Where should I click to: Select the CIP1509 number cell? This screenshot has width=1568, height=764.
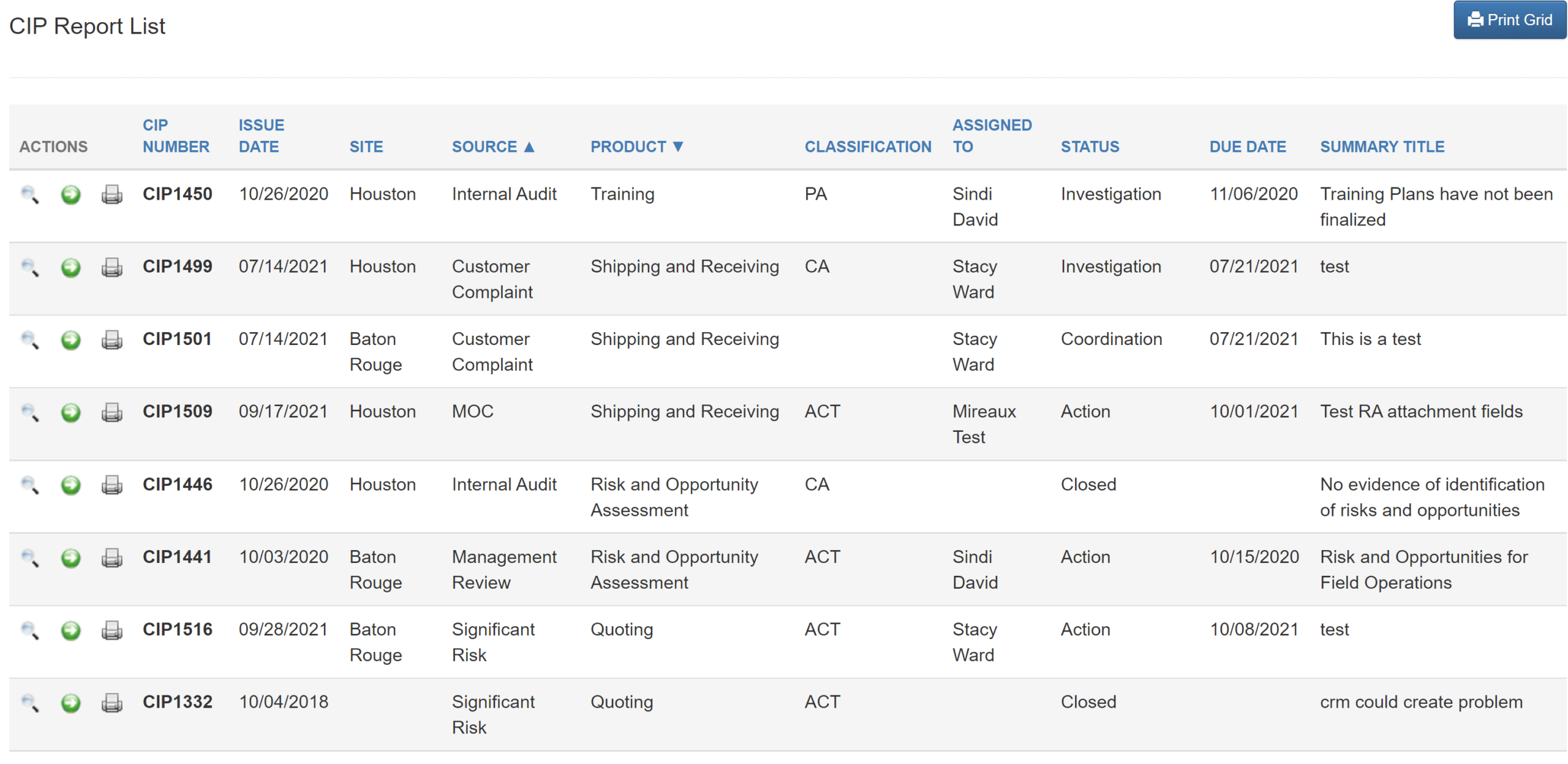177,410
